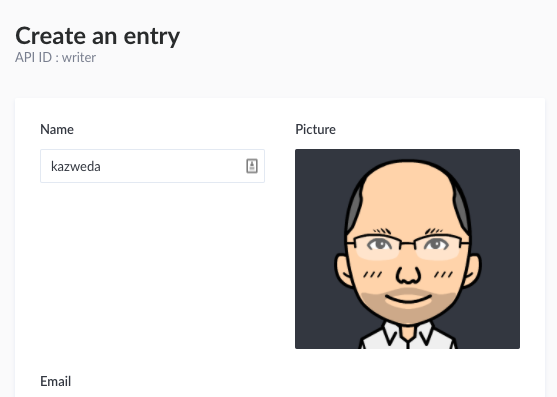Viewport: 557px width, 397px height.
Task: Click the Name field label
Action: click(57, 129)
